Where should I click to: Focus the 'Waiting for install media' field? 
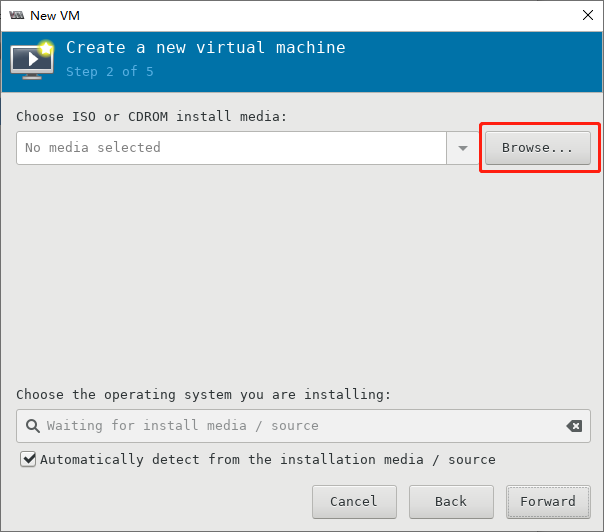[x=303, y=426]
